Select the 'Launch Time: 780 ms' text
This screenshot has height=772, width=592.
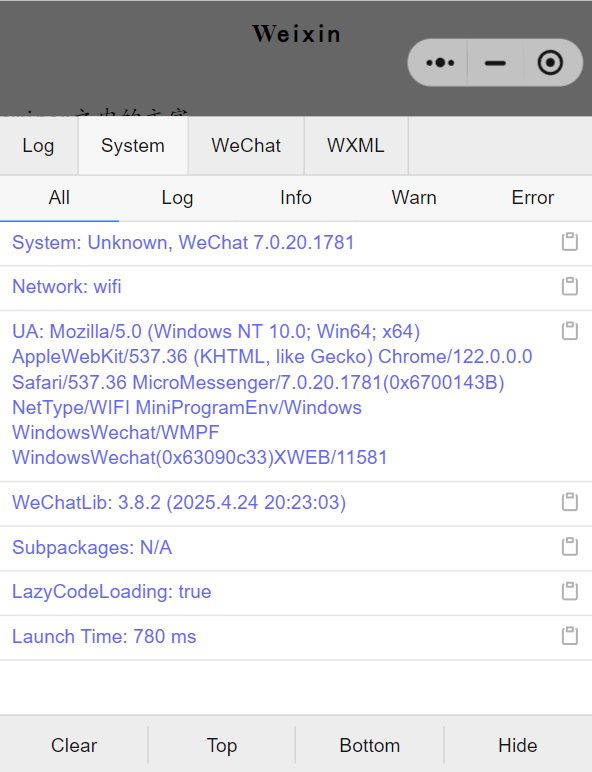pyautogui.click(x=104, y=637)
